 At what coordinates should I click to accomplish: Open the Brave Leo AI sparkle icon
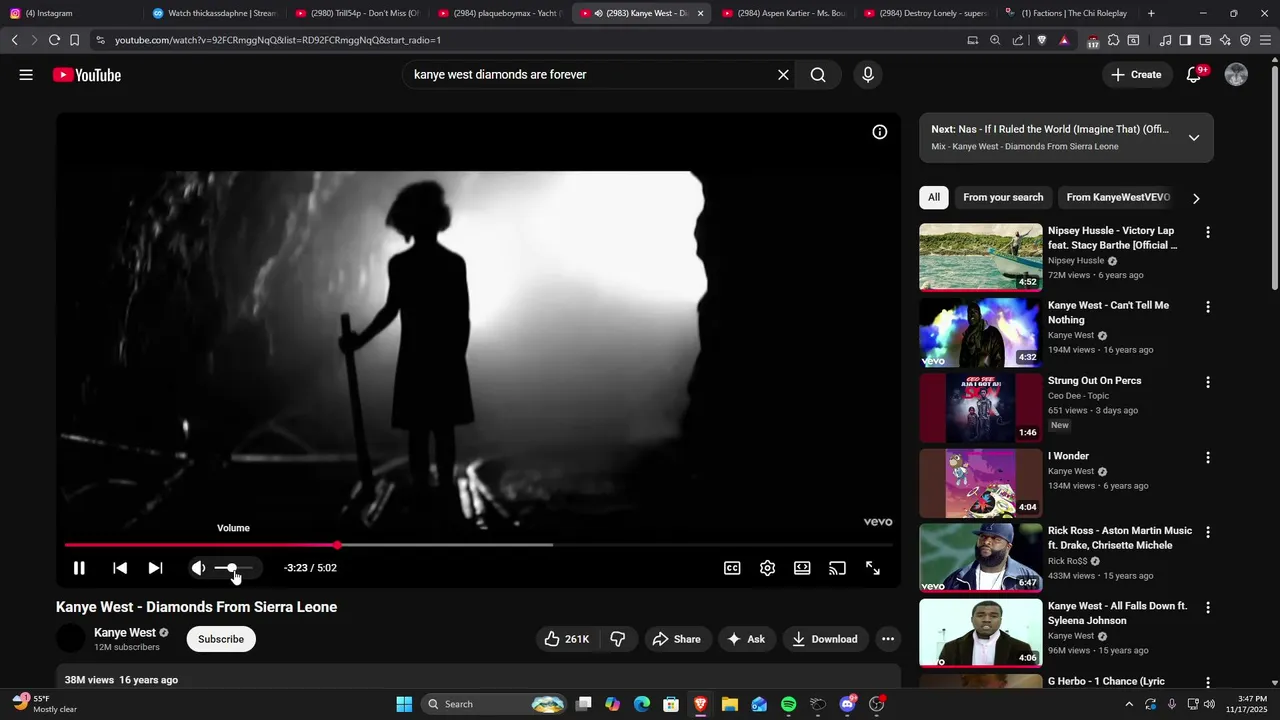pos(1225,40)
